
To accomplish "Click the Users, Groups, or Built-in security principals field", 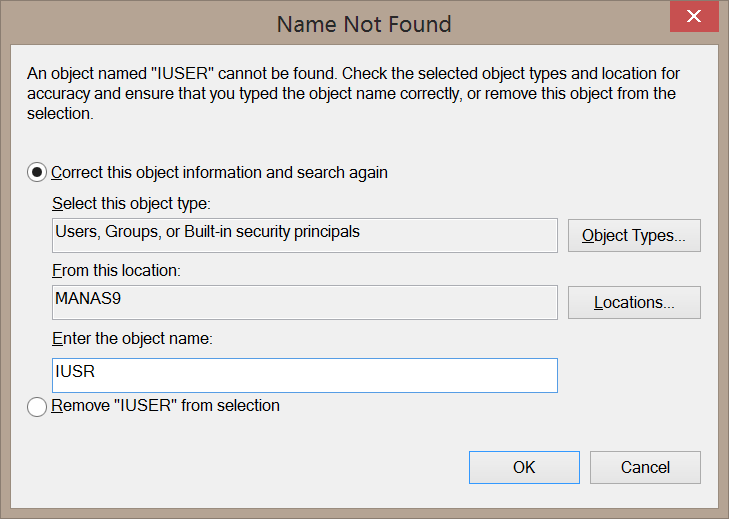I will tap(305, 235).
